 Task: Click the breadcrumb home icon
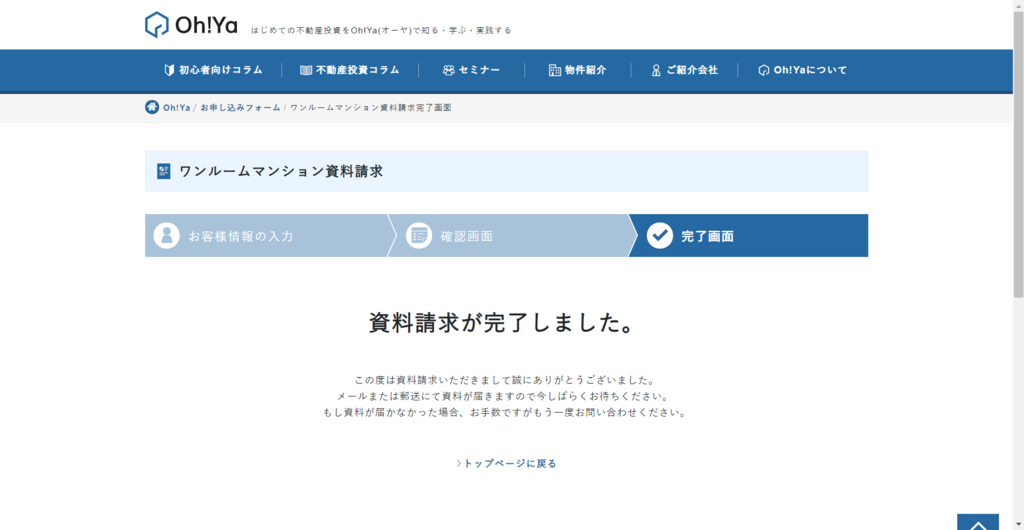[x=152, y=107]
